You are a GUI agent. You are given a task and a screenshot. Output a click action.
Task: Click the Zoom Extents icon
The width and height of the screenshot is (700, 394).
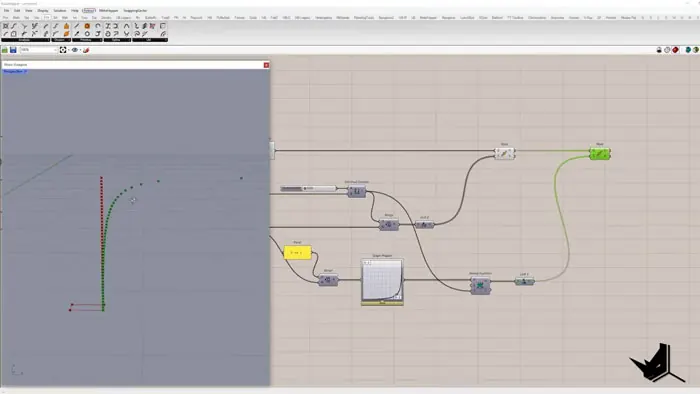click(x=63, y=50)
